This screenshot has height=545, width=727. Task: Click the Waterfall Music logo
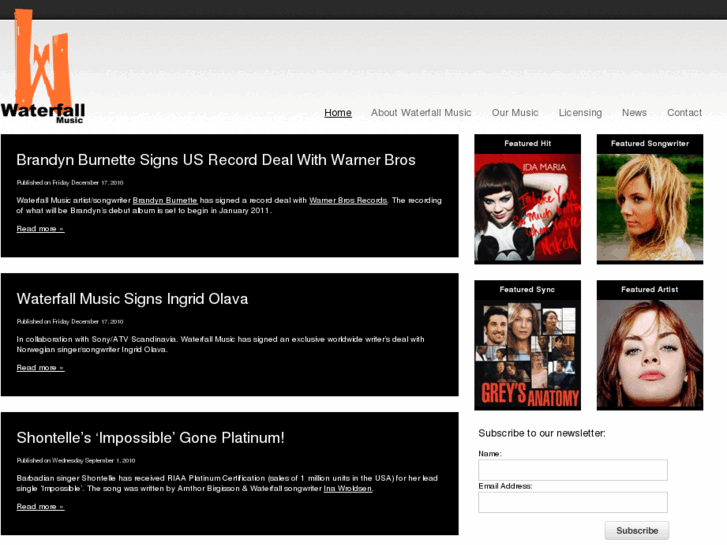(x=43, y=68)
